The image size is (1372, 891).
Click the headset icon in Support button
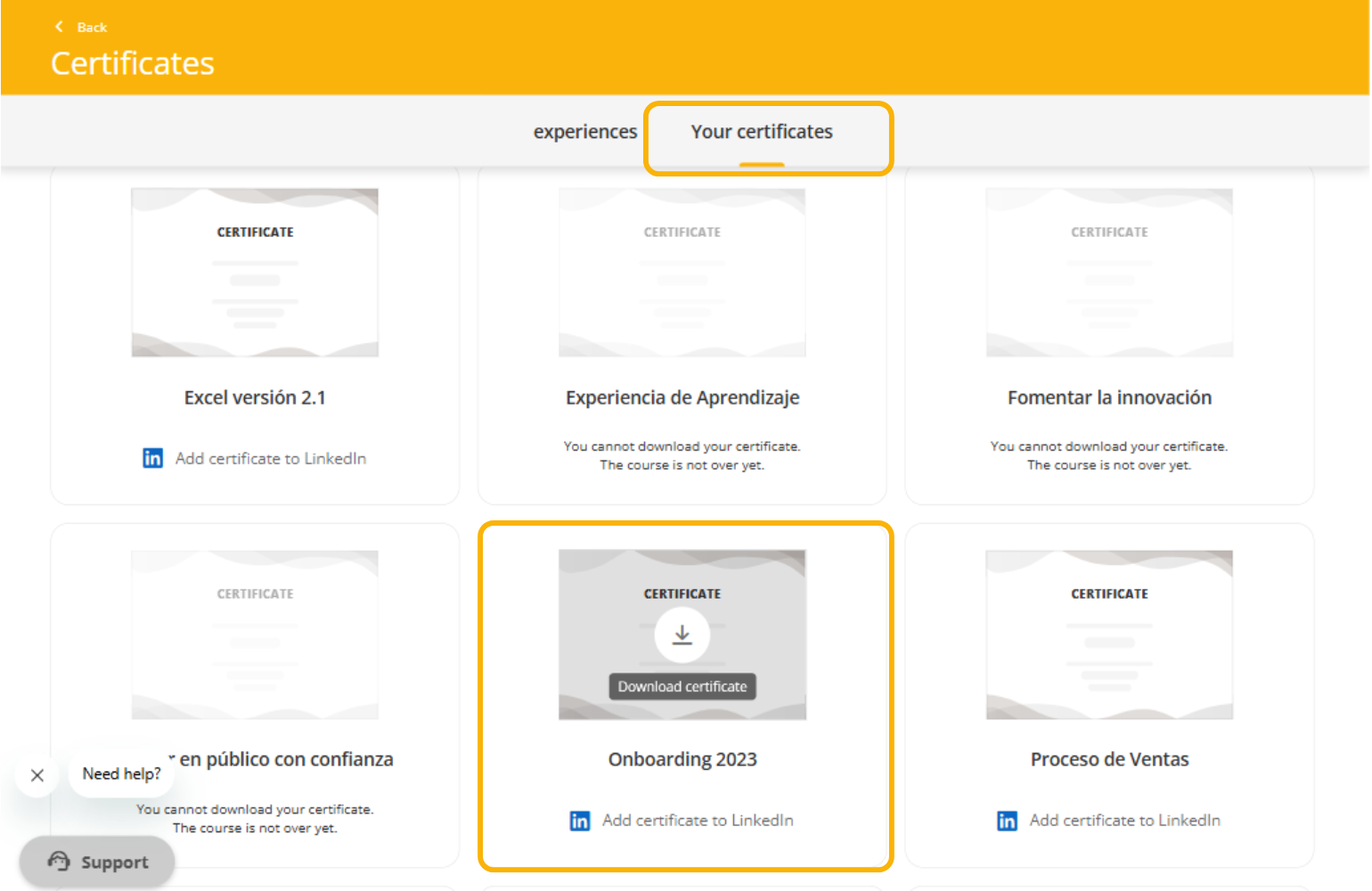point(59,862)
